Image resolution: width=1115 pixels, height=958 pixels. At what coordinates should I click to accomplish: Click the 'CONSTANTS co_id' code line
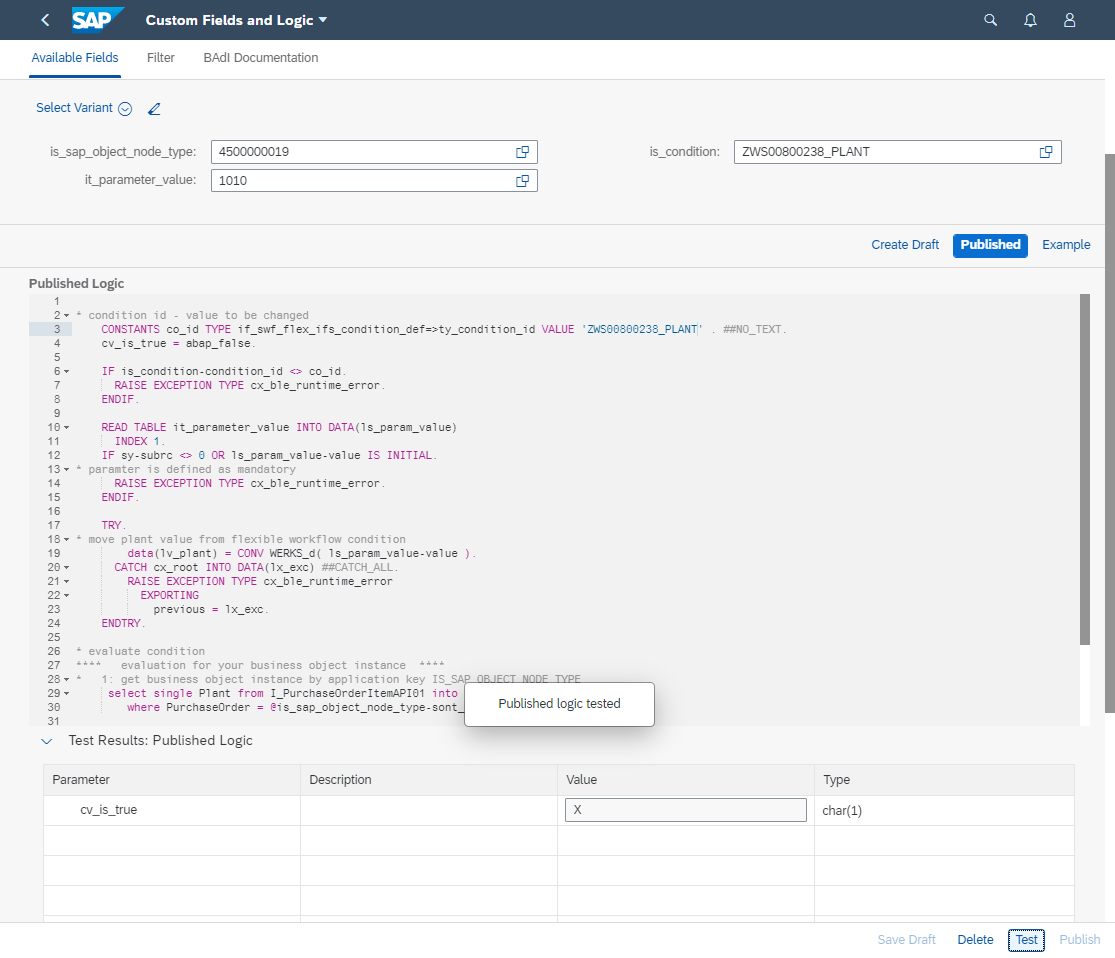click(443, 329)
